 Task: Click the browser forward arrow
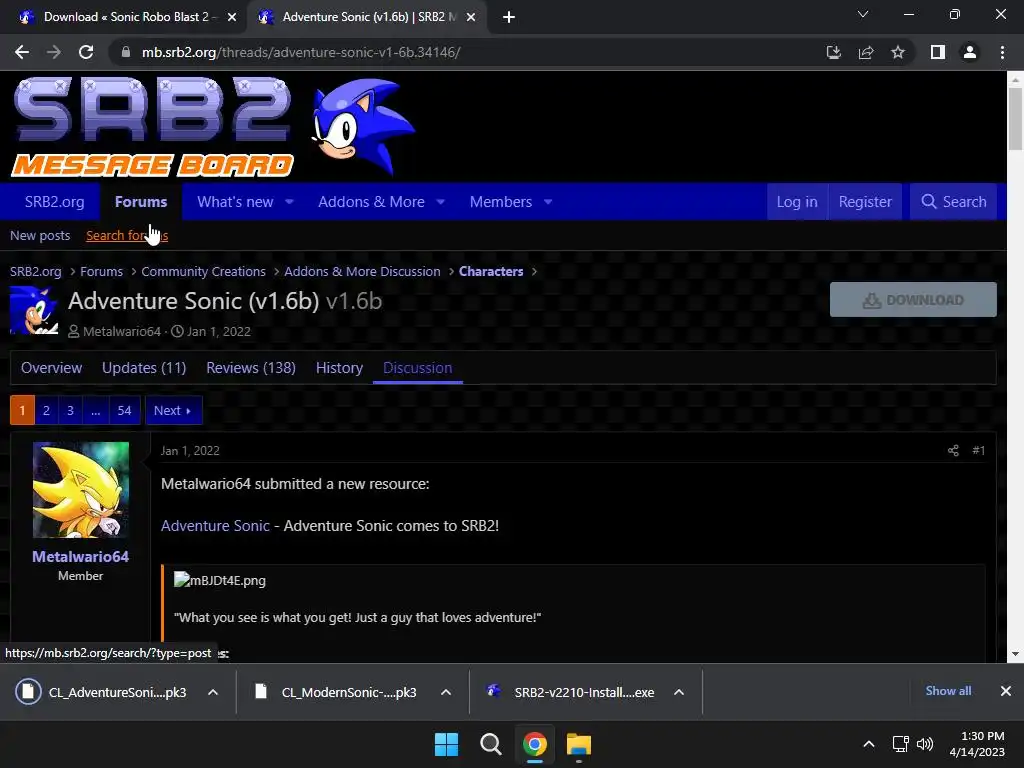tap(54, 52)
